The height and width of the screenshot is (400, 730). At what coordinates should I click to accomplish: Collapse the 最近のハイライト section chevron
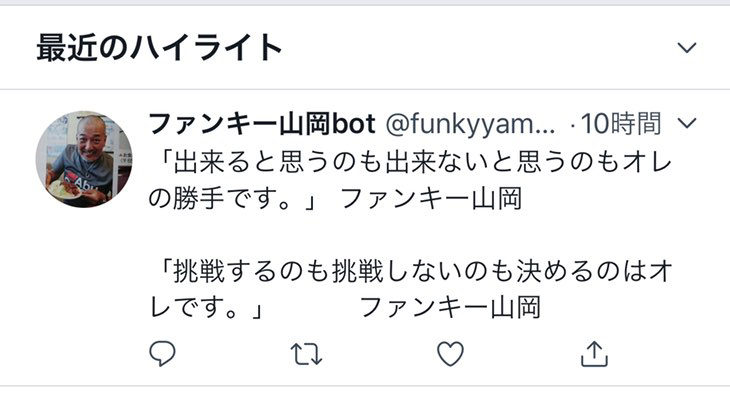pos(687,47)
